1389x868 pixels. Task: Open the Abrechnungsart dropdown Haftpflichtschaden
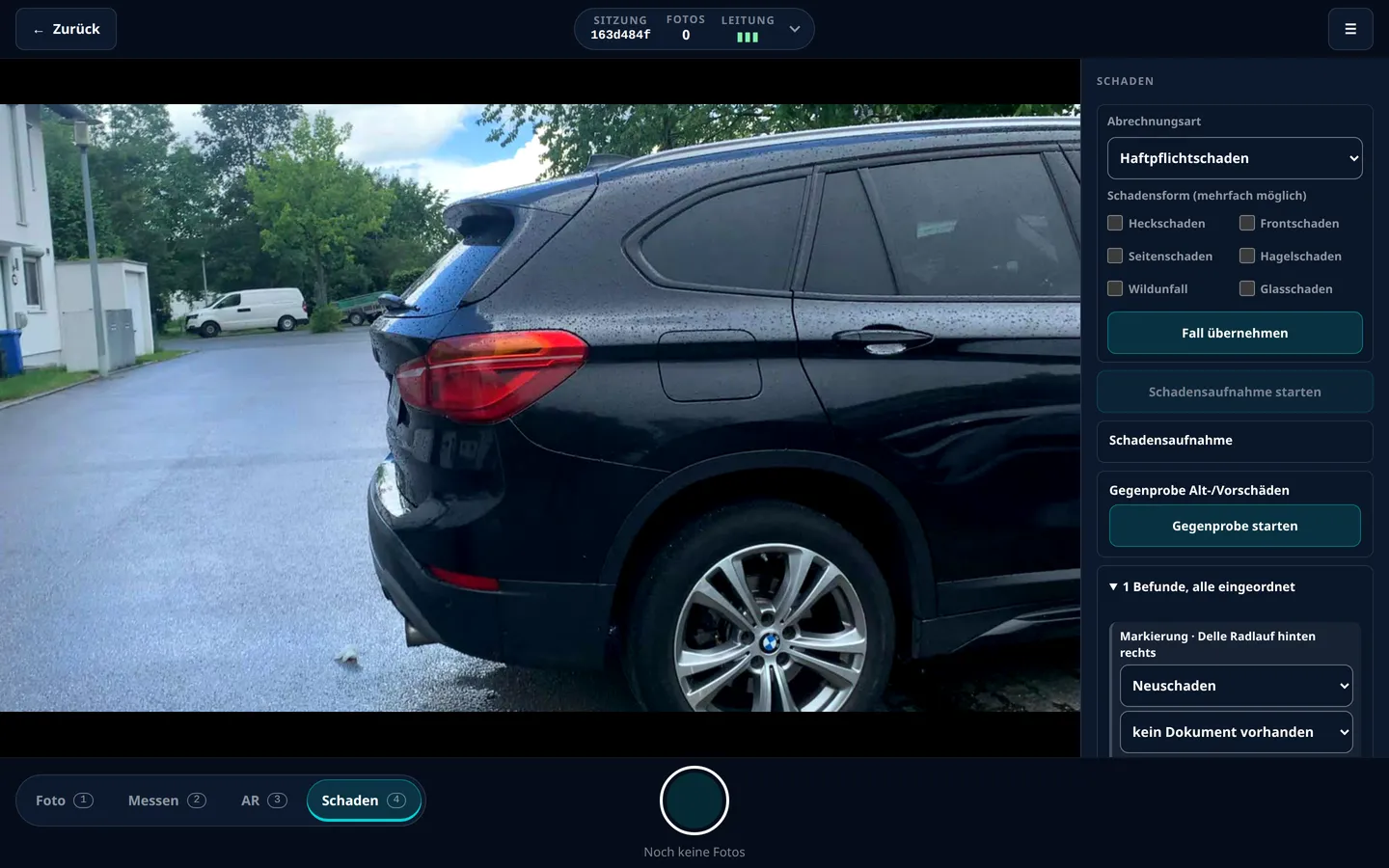pos(1235,158)
